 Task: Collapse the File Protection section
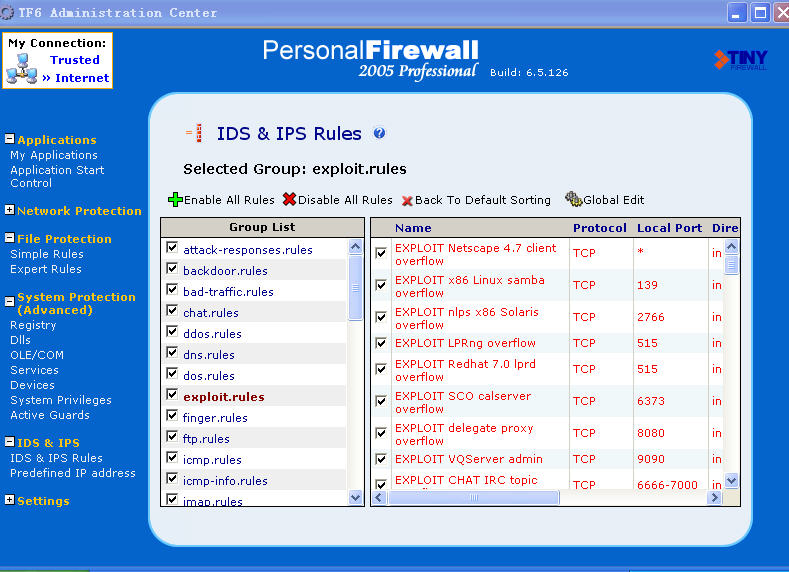point(10,238)
